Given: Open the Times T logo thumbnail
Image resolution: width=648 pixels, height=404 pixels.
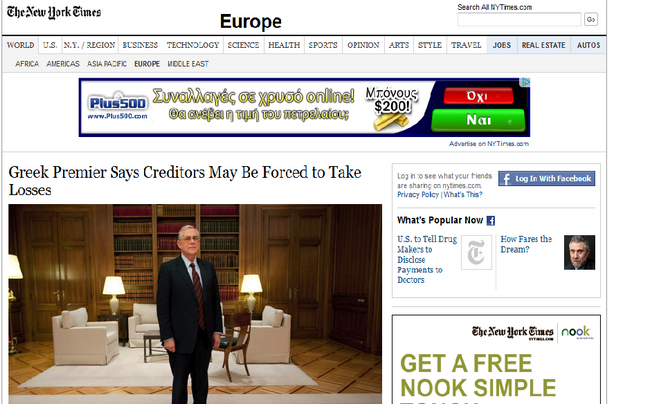Looking at the screenshot, I should tap(476, 252).
